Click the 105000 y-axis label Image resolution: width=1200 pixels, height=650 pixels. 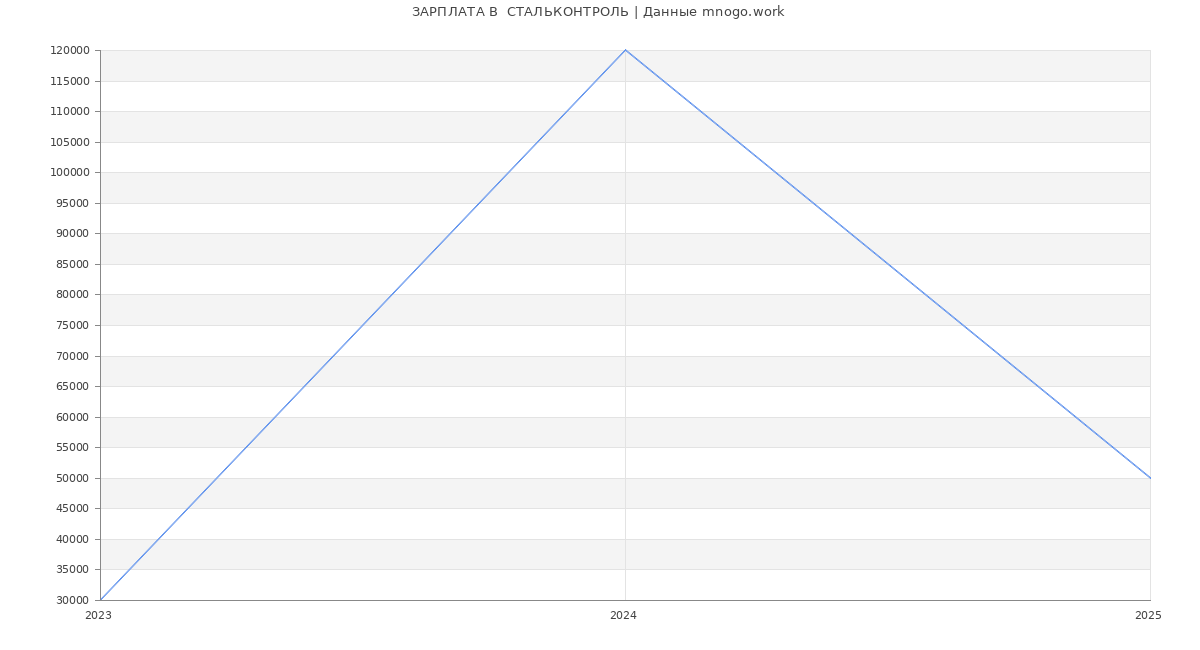(70, 142)
